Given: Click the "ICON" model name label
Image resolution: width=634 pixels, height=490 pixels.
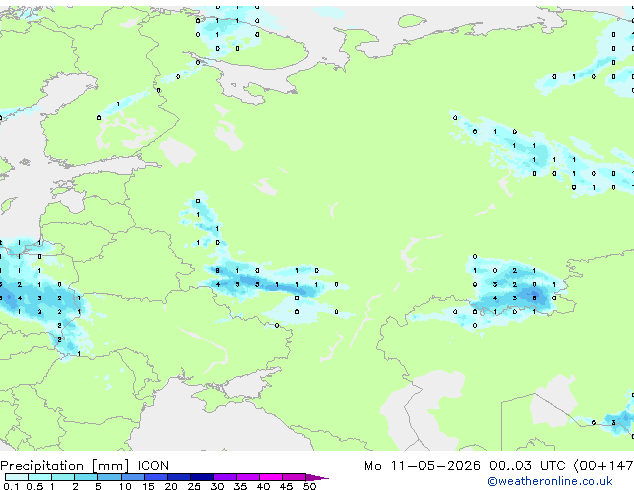Looking at the screenshot, I should pyautogui.click(x=153, y=466).
